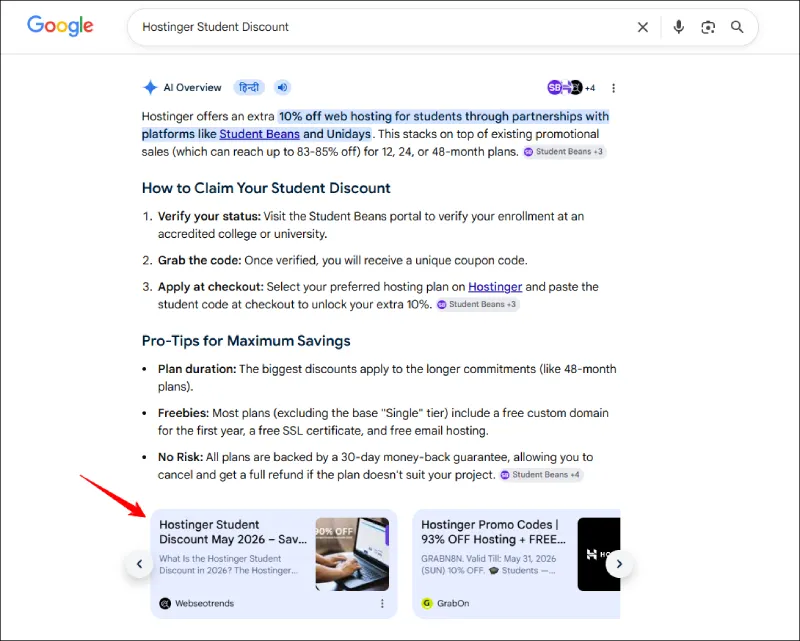
Task: Switch AI Overview to Hindi language
Action: (x=249, y=88)
